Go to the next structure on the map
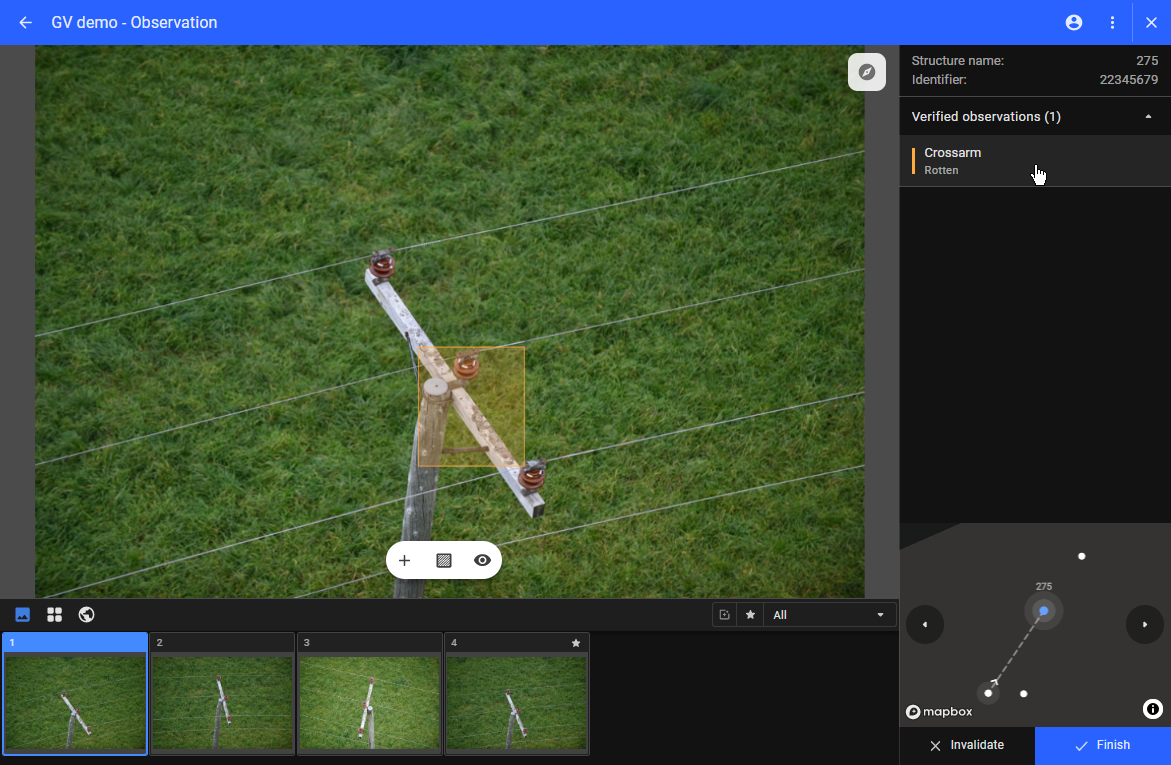This screenshot has width=1171, height=765. pos(1144,625)
